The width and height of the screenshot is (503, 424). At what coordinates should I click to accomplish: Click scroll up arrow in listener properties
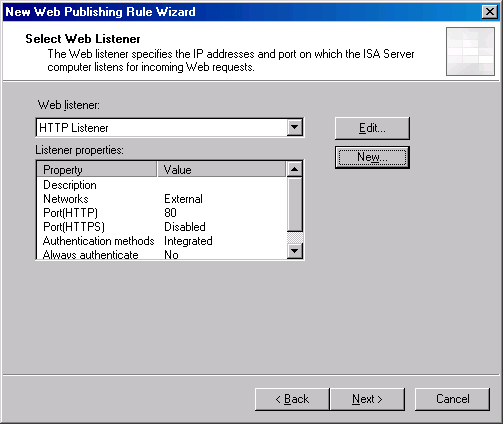pyautogui.click(x=295, y=169)
